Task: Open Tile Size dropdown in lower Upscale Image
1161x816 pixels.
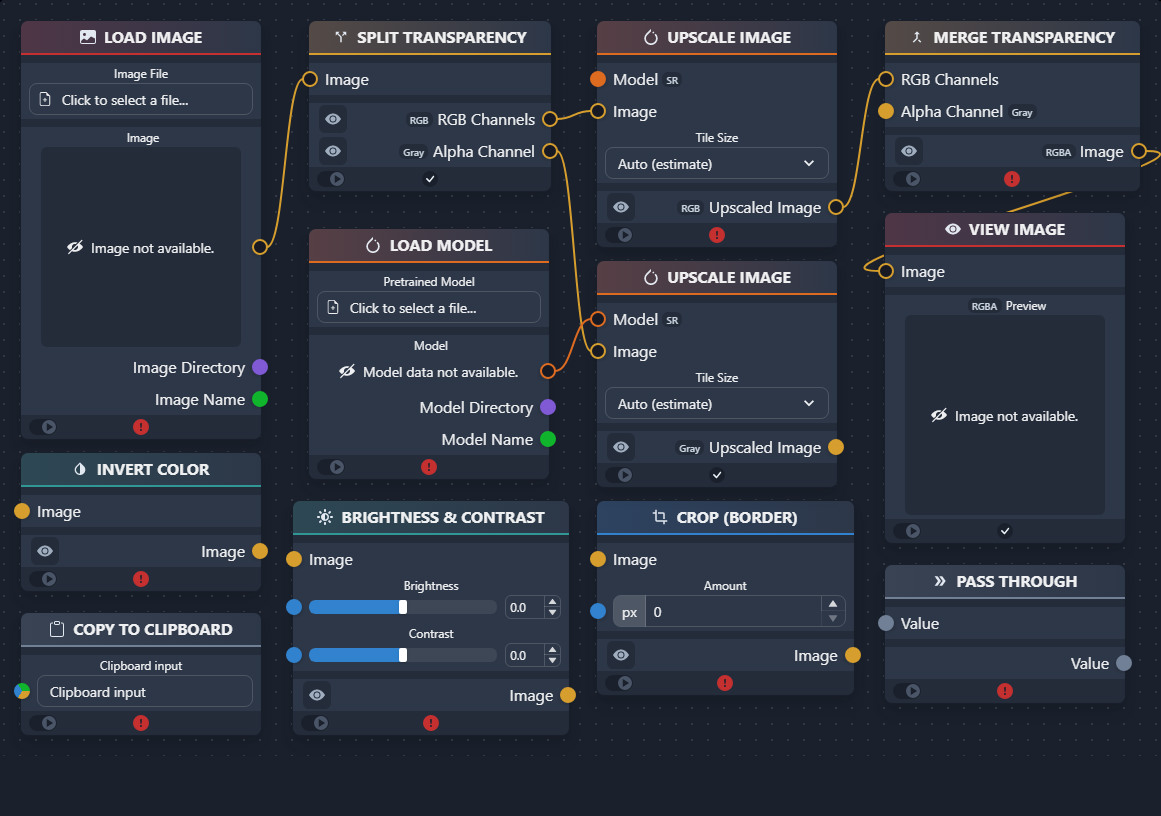Action: point(717,404)
